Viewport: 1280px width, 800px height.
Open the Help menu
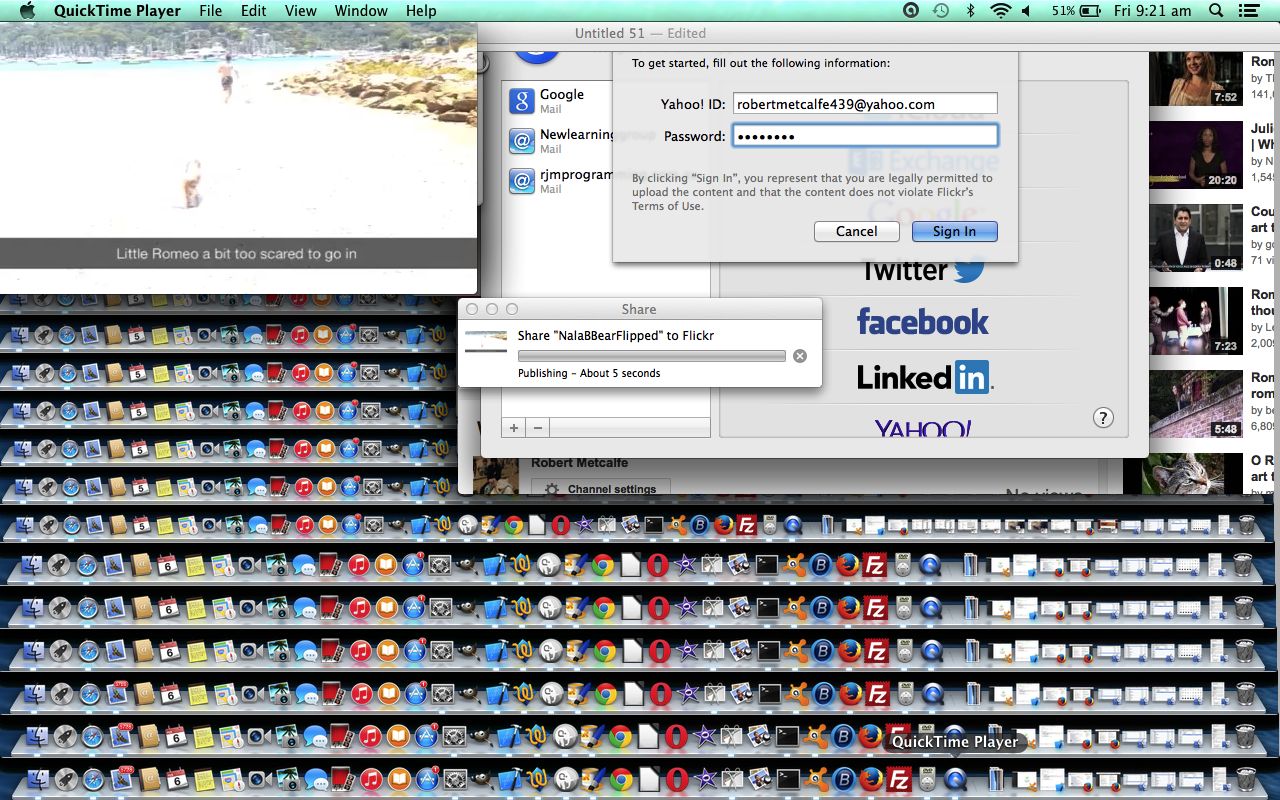pos(421,11)
